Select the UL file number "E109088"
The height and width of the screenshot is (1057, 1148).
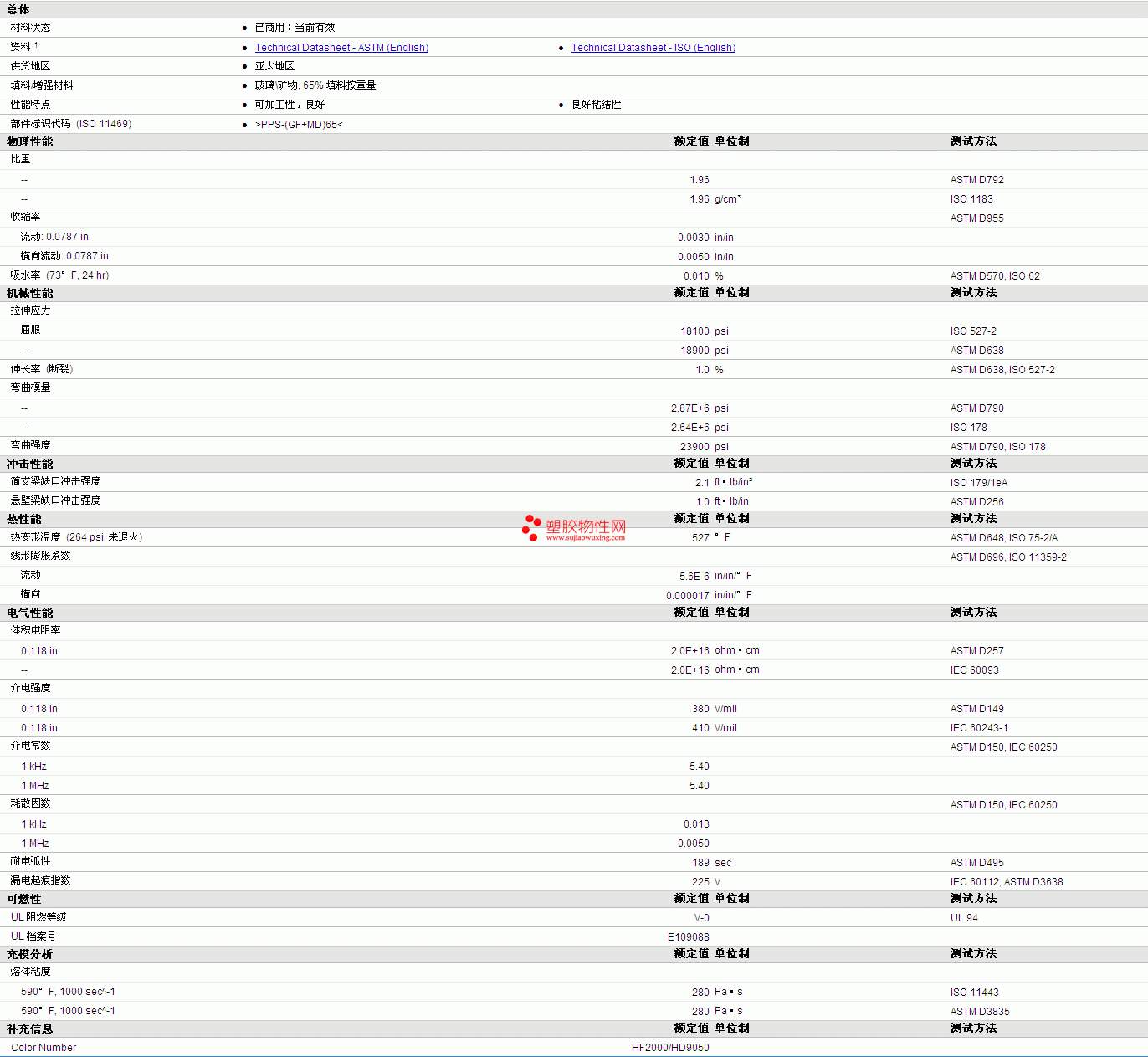tap(688, 937)
